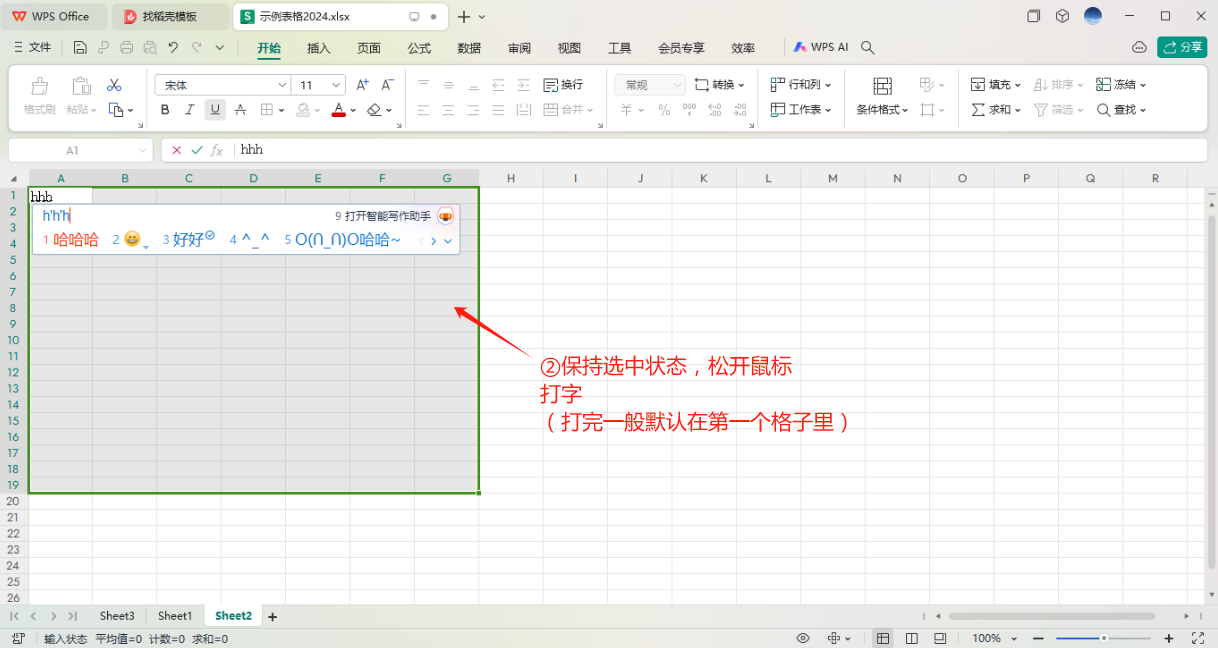Click the confirm checkmark in formula bar
Viewport: 1218px width, 648px height.
(196, 150)
